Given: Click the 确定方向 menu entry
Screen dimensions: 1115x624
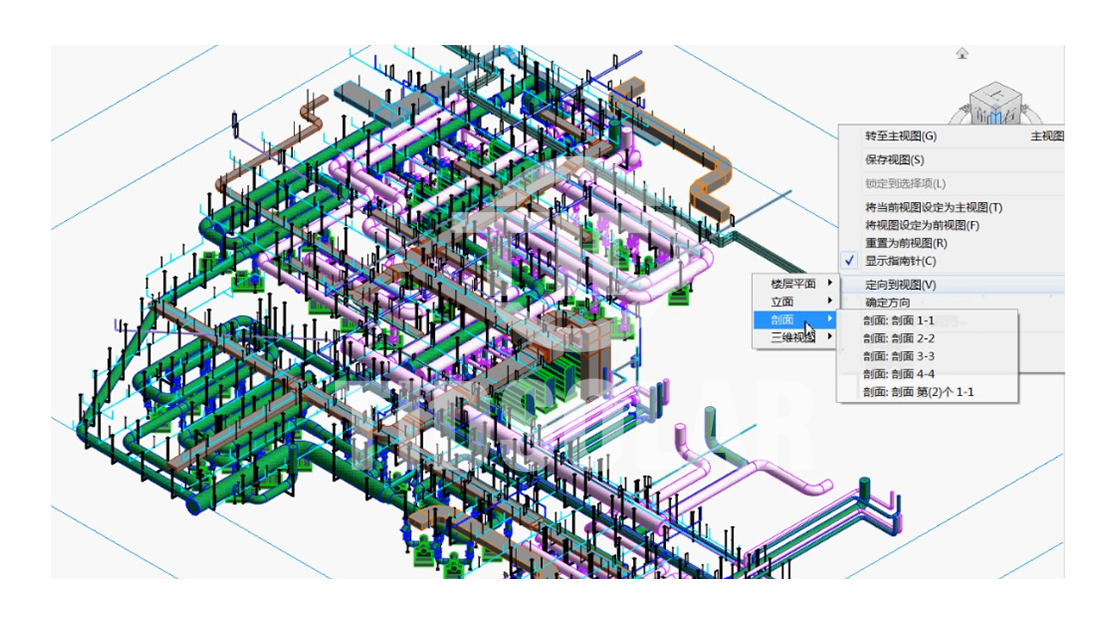Looking at the screenshot, I should (x=888, y=303).
